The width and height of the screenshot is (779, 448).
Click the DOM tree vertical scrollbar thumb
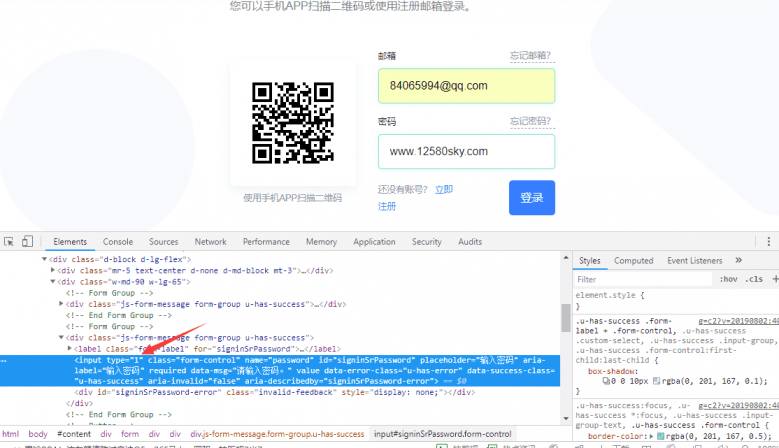pos(565,318)
